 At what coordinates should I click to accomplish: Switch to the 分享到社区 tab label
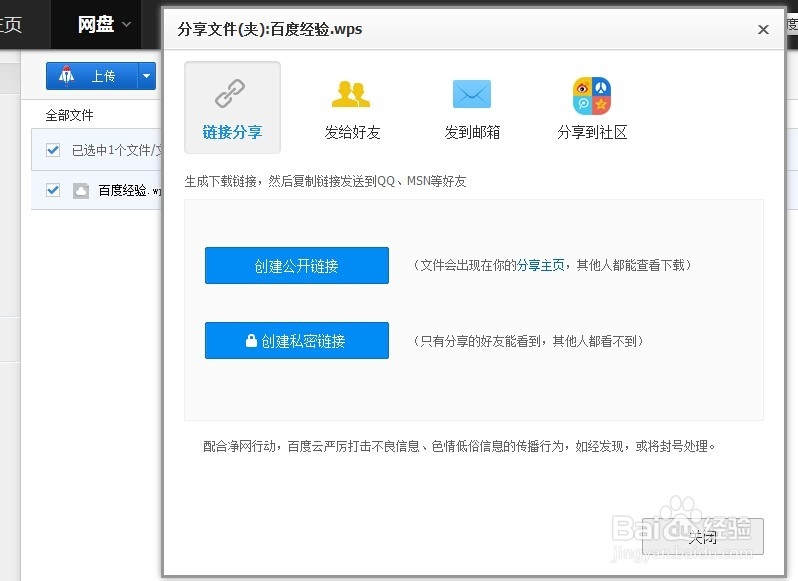point(592,132)
